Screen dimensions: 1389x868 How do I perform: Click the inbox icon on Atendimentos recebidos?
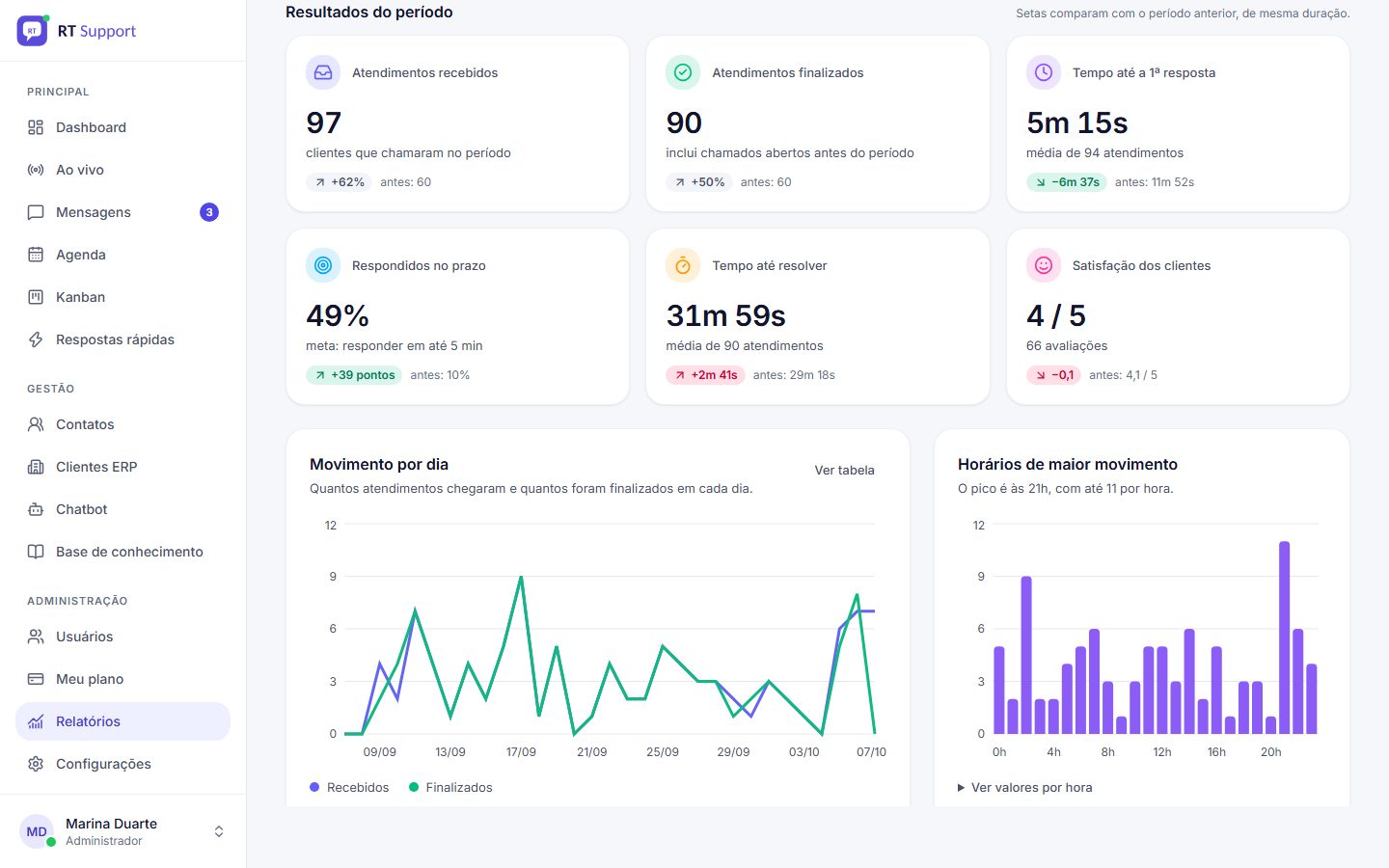click(323, 72)
